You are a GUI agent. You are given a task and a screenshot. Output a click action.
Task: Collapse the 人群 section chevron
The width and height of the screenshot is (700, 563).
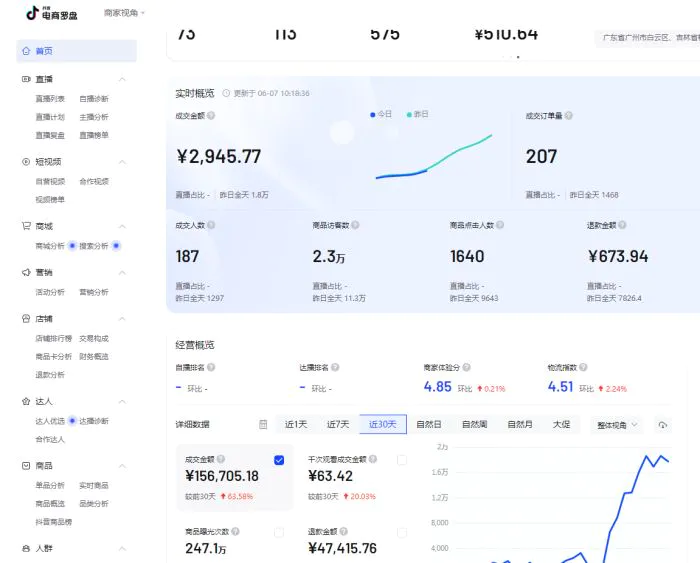coord(122,548)
